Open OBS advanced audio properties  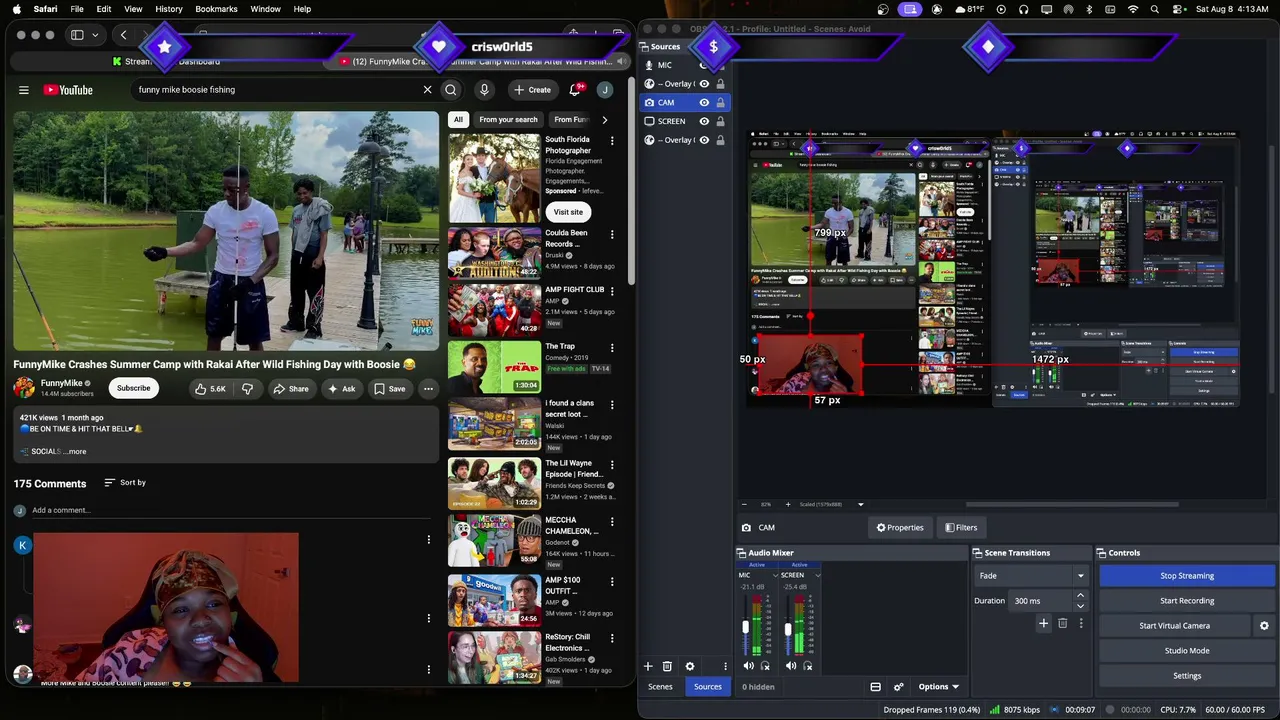tap(898, 687)
